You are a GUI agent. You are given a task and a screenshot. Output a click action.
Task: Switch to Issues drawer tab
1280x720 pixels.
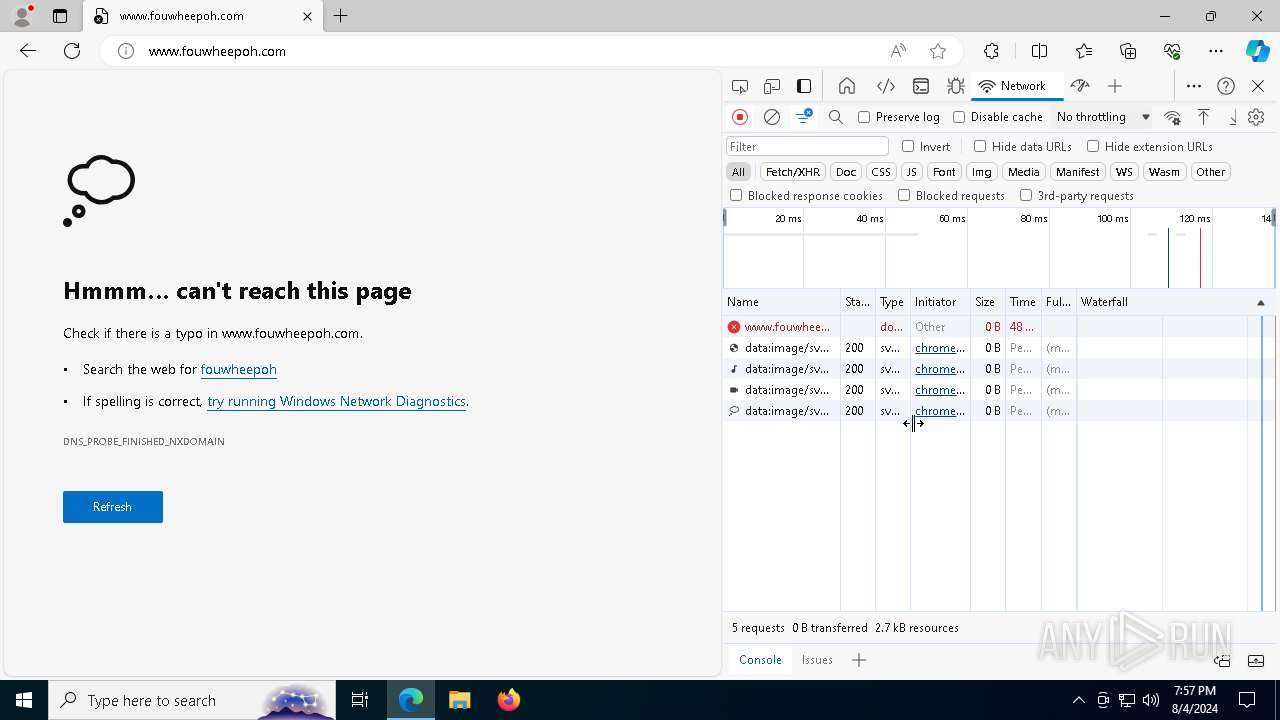(x=817, y=660)
